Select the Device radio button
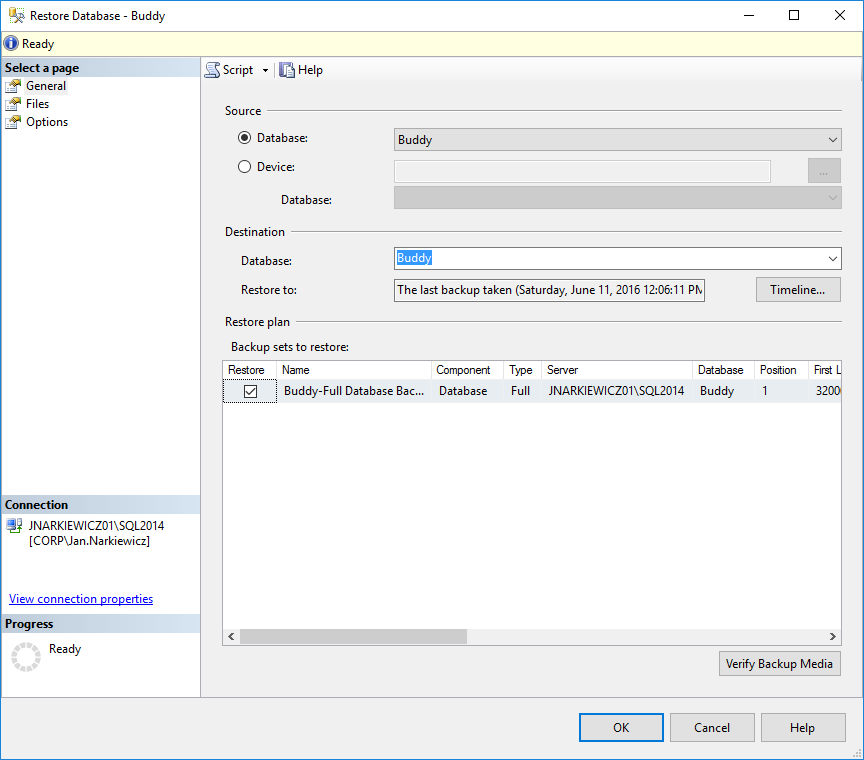Image resolution: width=864 pixels, height=760 pixels. pos(244,166)
